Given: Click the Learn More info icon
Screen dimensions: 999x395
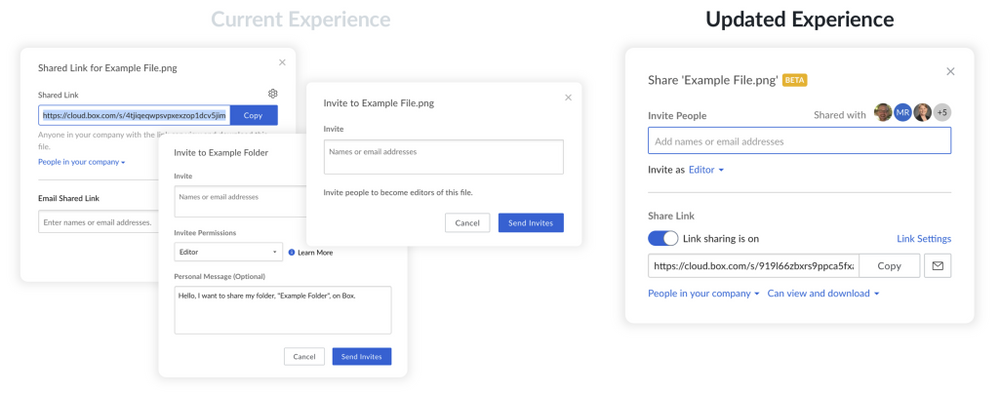Looking at the screenshot, I should click(292, 252).
